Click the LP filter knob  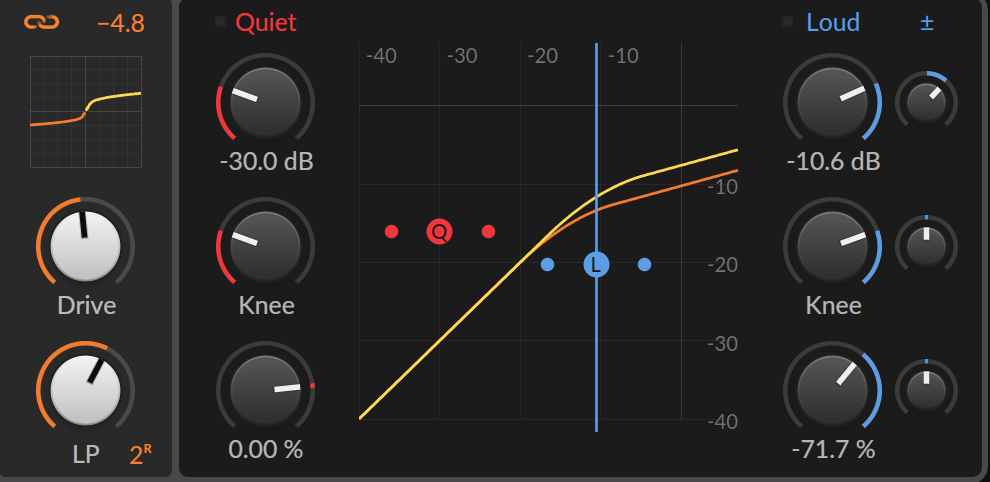85,390
